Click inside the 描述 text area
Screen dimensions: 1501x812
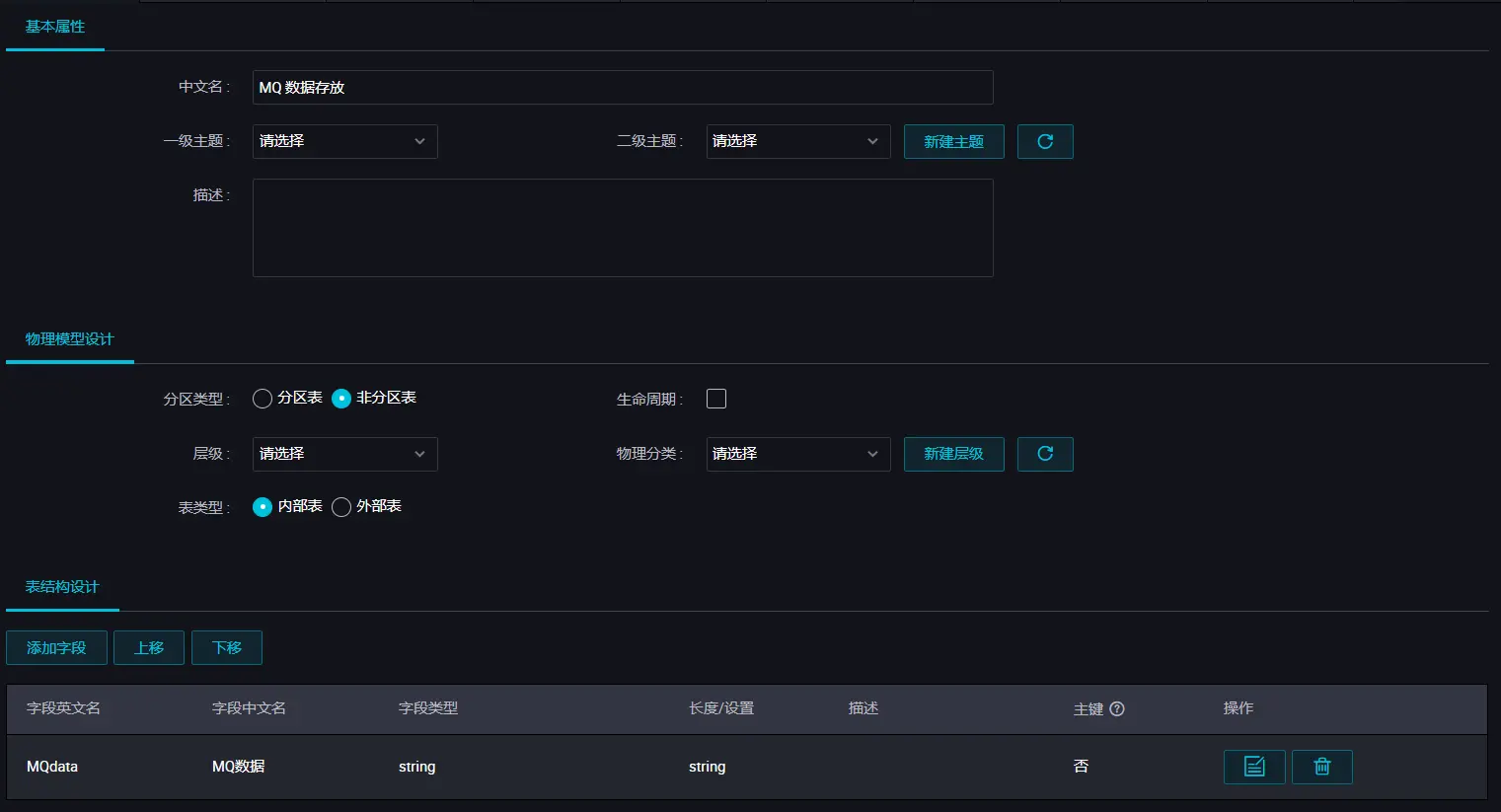(622, 227)
